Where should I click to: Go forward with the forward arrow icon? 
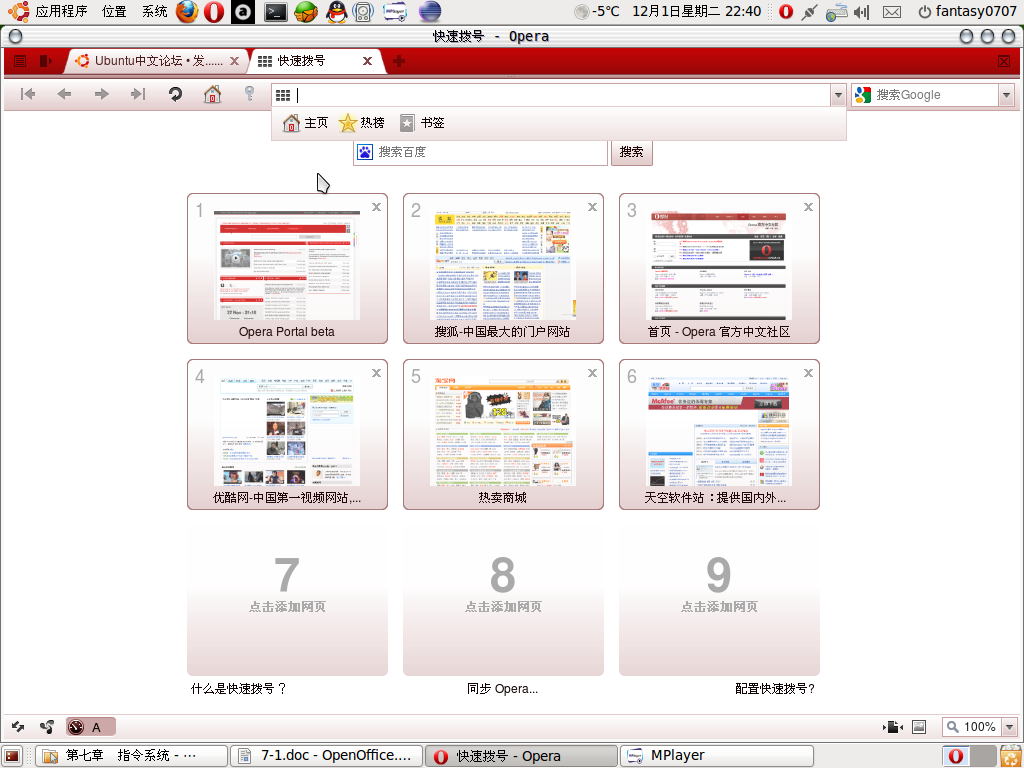(x=101, y=94)
